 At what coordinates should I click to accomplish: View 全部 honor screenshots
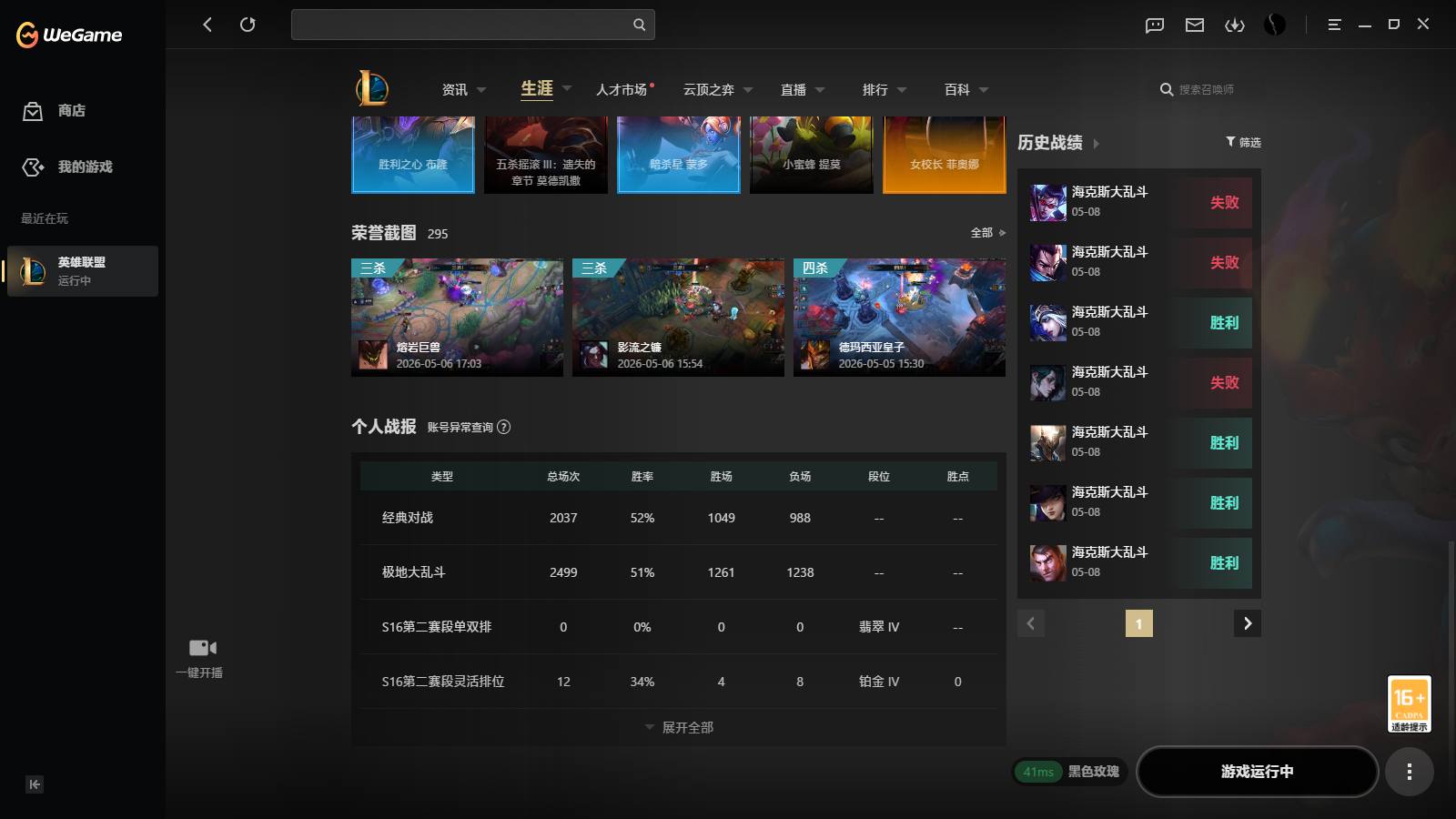(987, 233)
